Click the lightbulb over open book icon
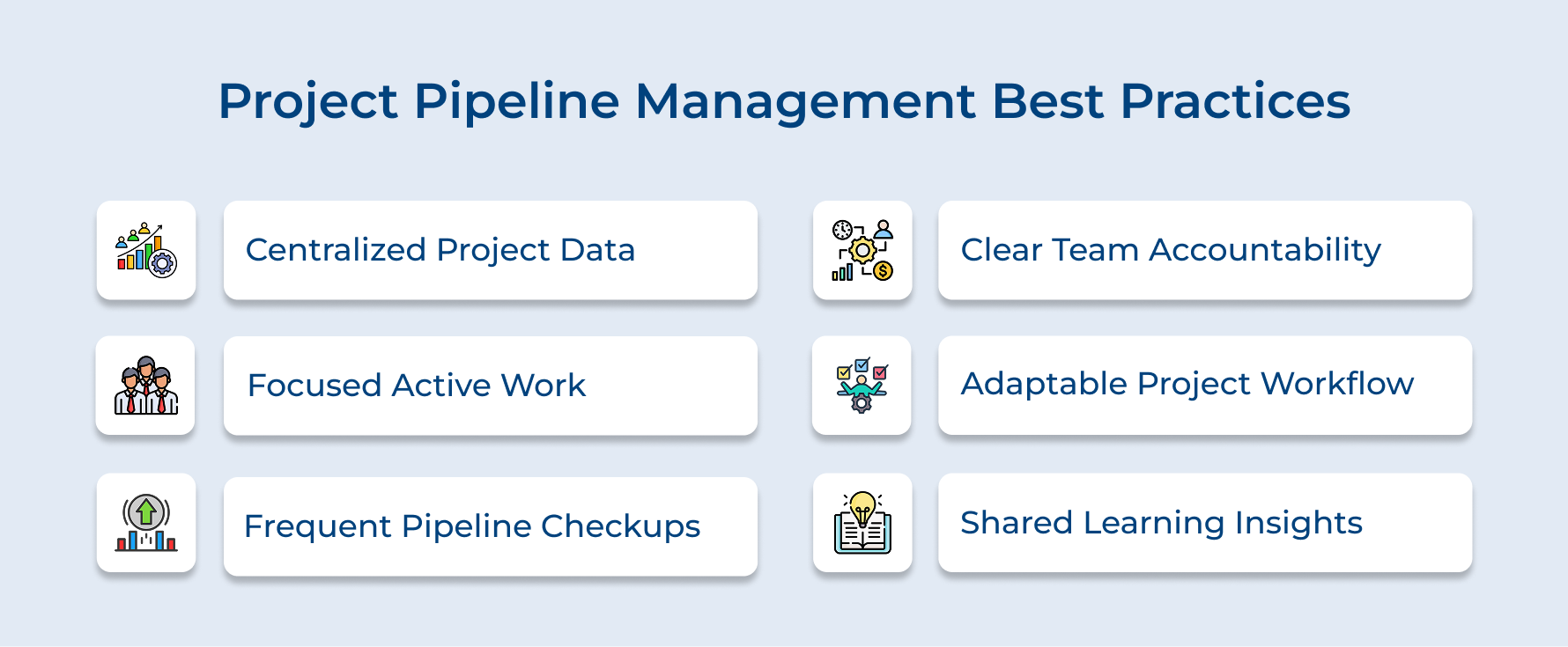Viewport: 1568px width, 647px height. click(862, 523)
